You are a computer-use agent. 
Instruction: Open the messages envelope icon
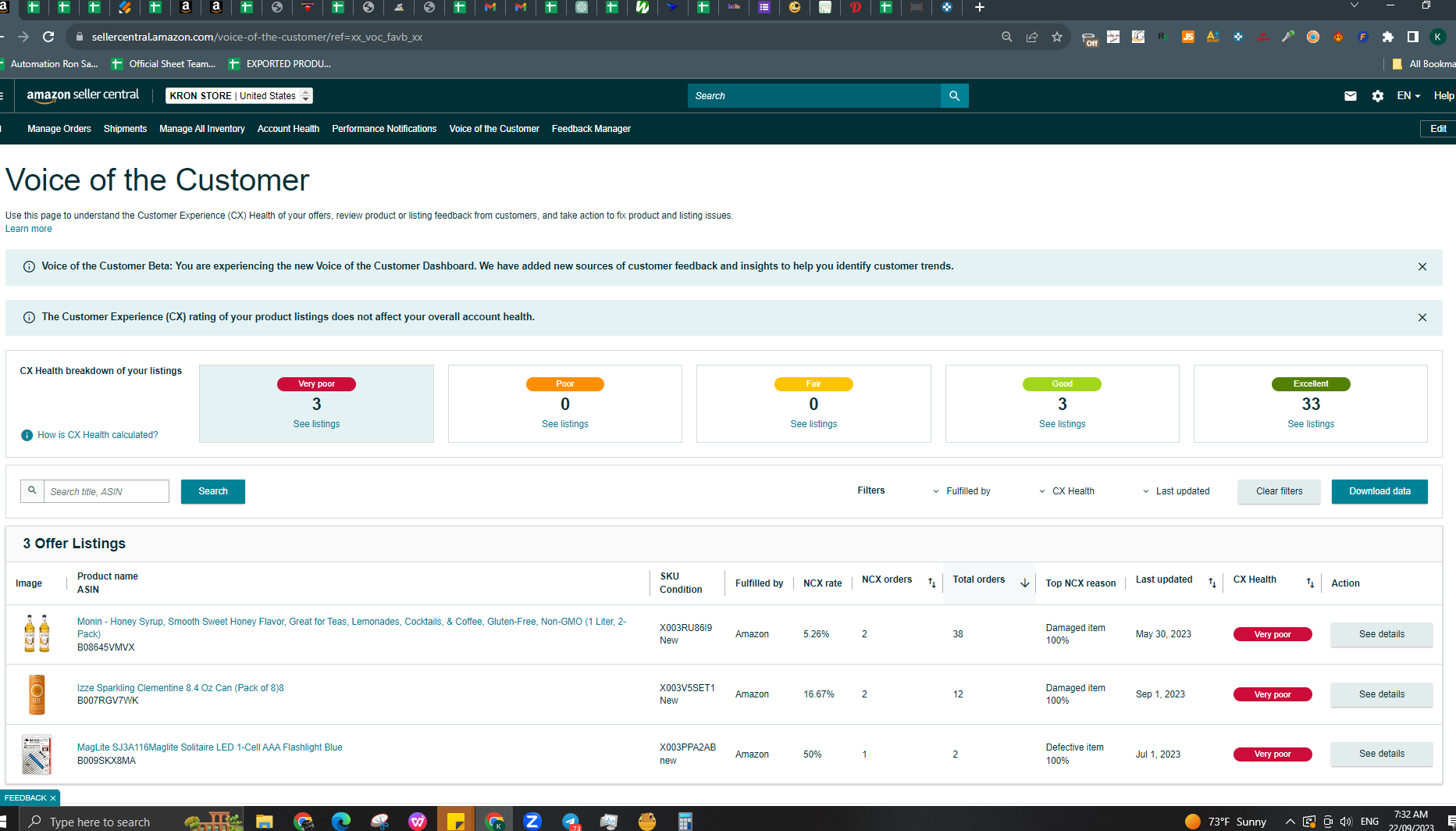(x=1351, y=96)
